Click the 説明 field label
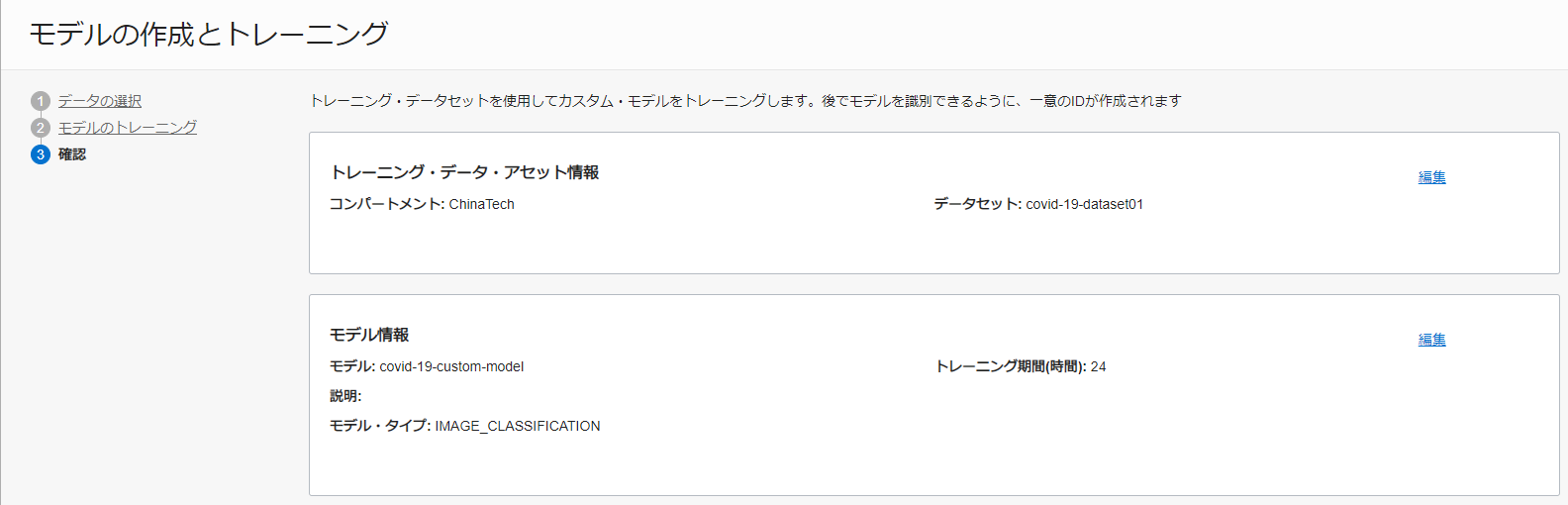 (x=345, y=396)
